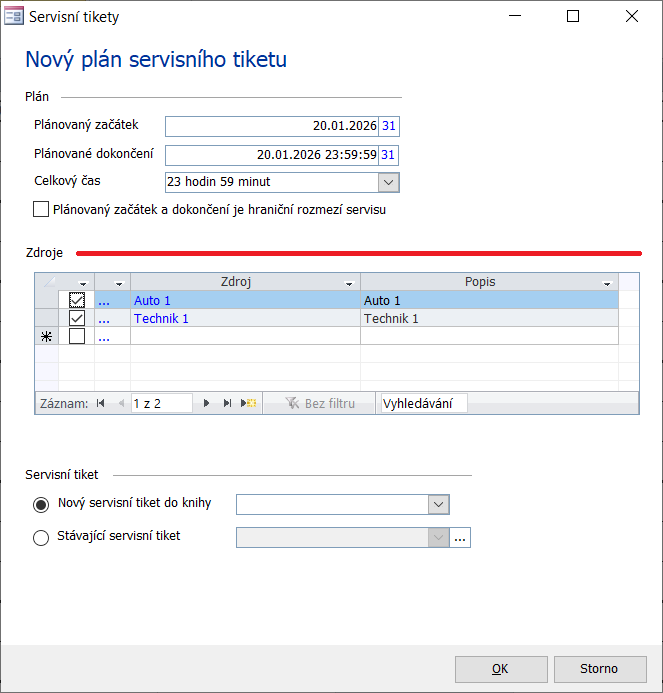Uncheck the Auto 1 row checkbox
Image resolution: width=663 pixels, height=693 pixels.
[77, 301]
